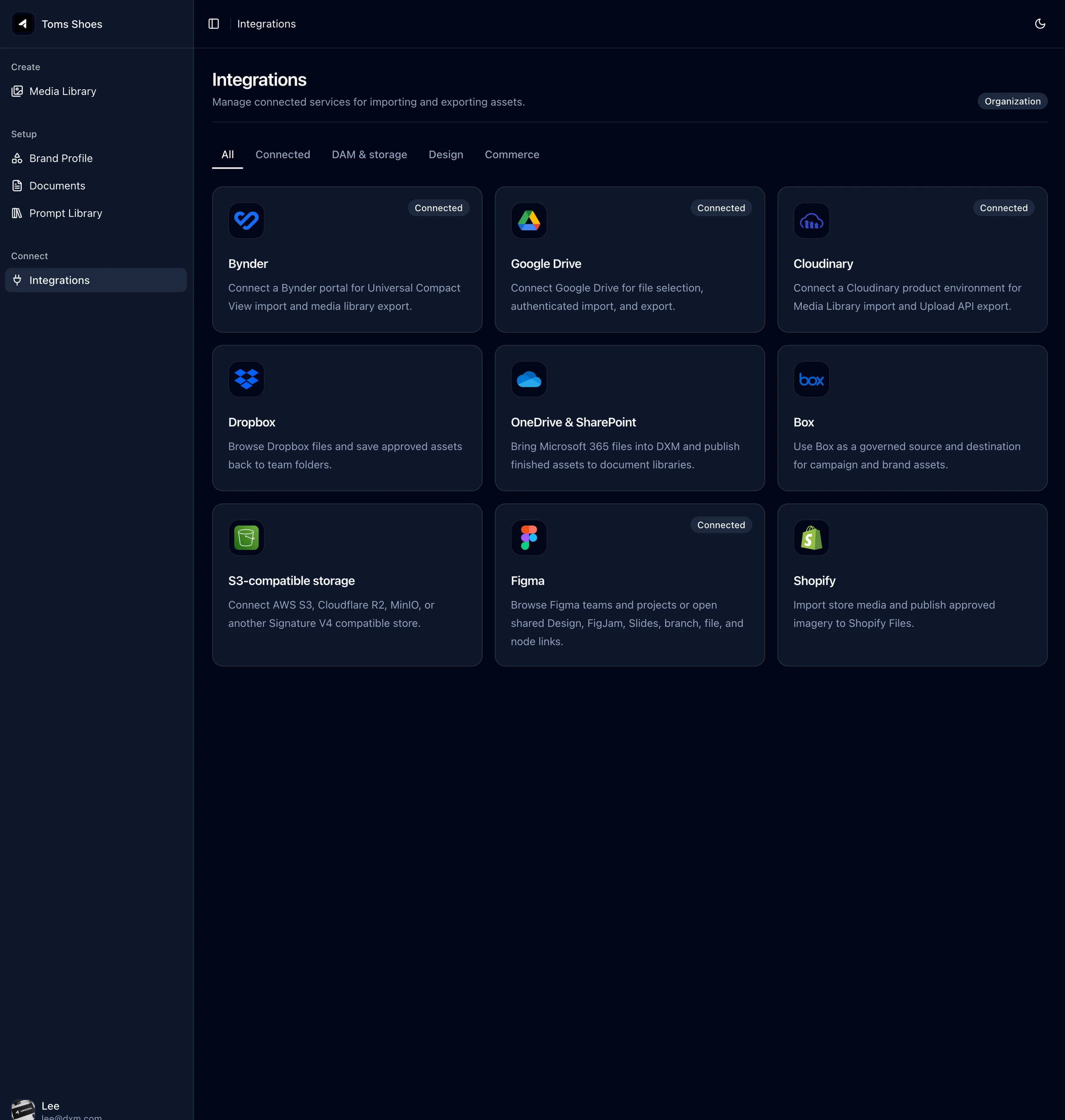Click the Prompt Library books icon
This screenshot has width=1065, height=1120.
click(x=17, y=213)
